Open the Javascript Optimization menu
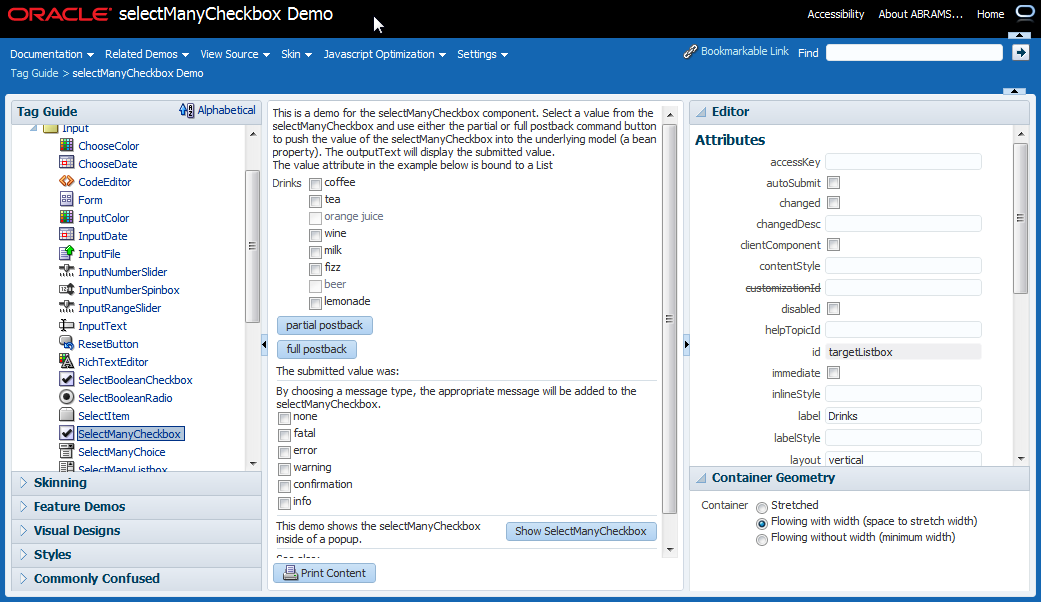The image size is (1041, 602). 384,54
